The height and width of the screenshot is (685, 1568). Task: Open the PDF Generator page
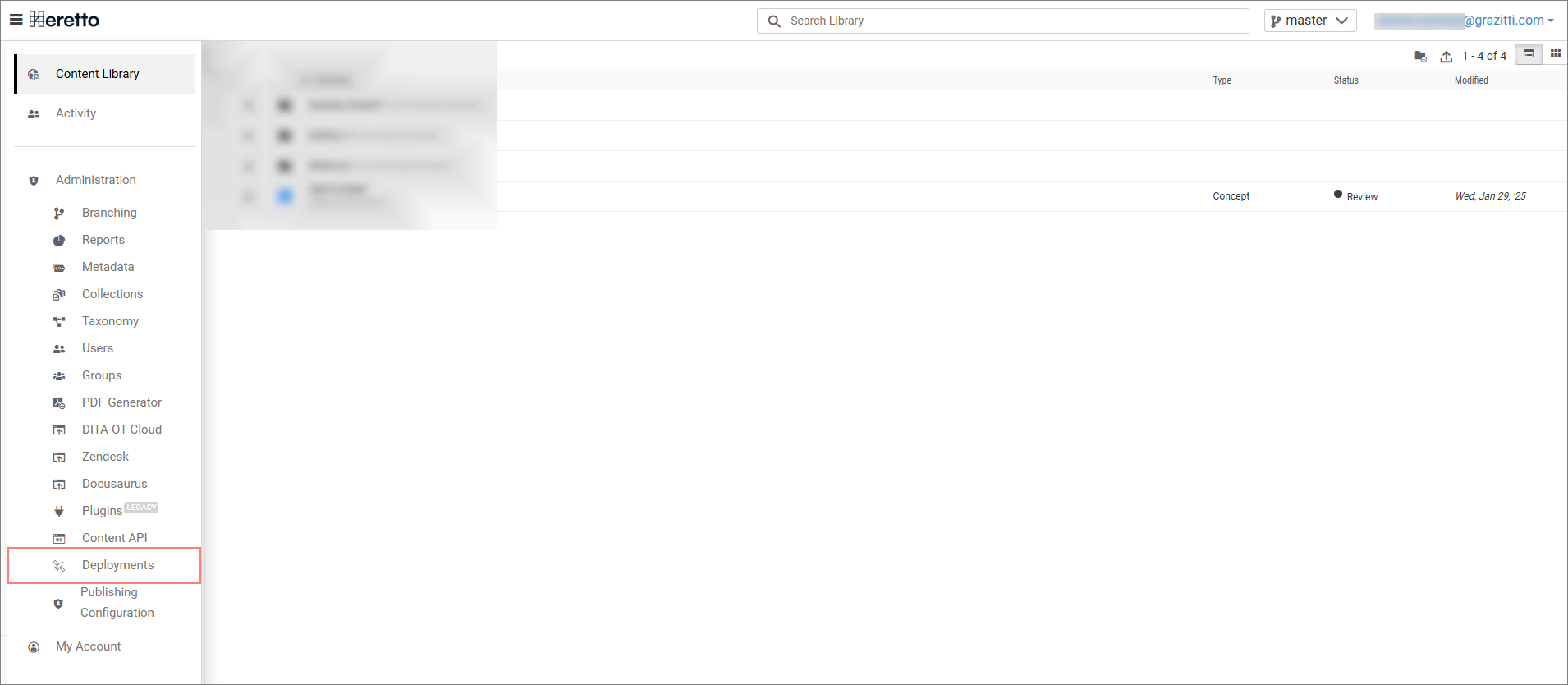[x=121, y=402]
